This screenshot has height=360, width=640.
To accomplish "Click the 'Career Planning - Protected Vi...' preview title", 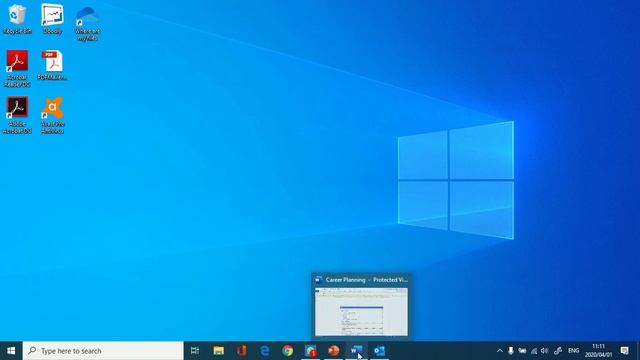I will click(367, 280).
